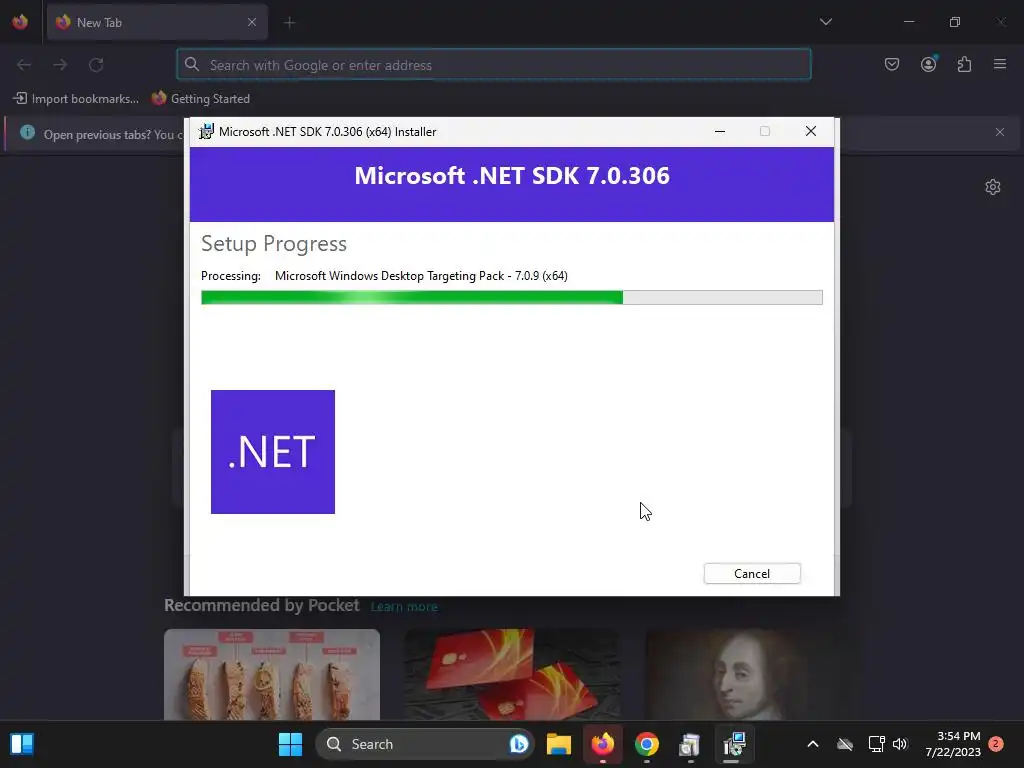Open the portrait painting Pocket story

coord(753,674)
